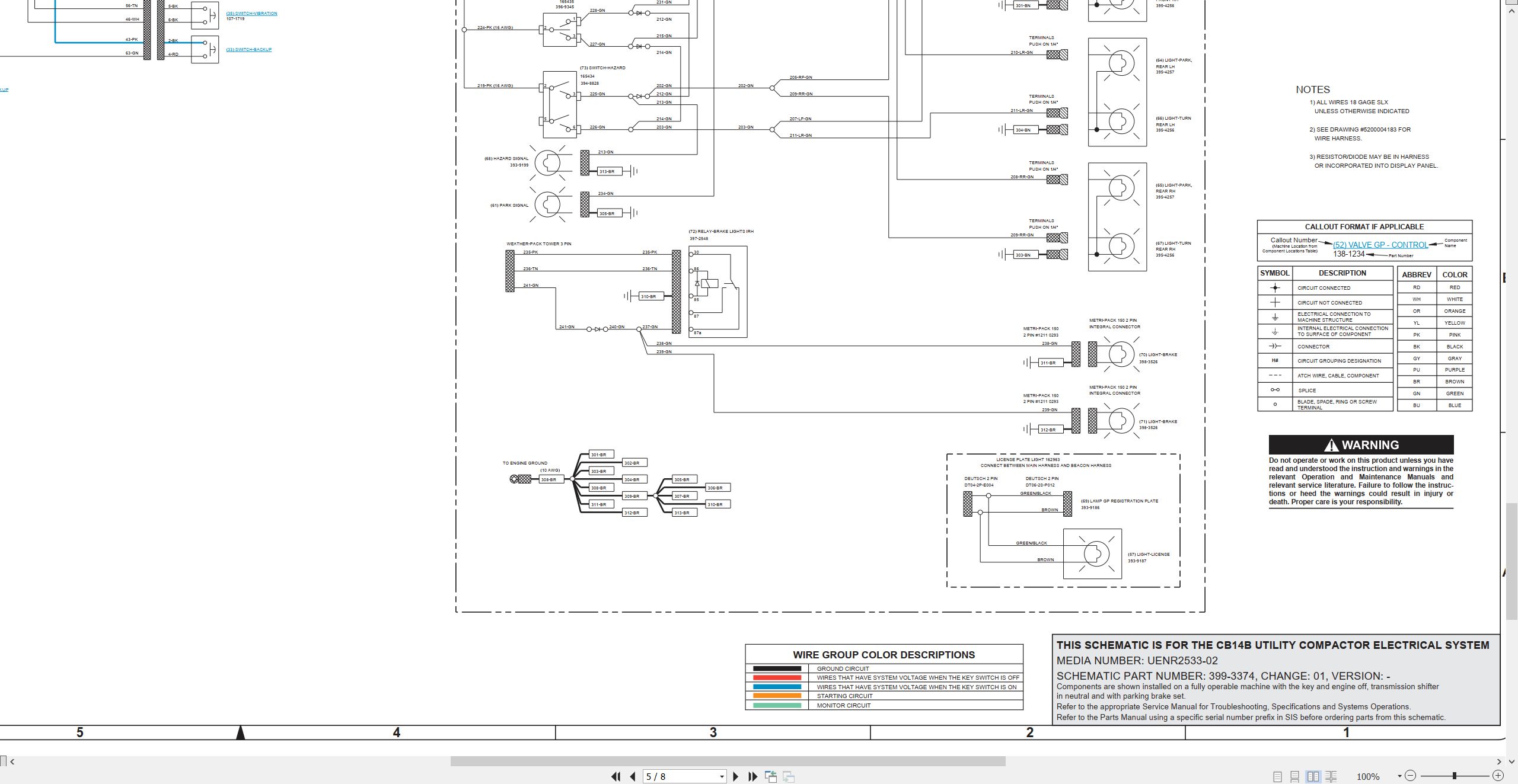Jump to the last page
1518x784 pixels.
(752, 776)
